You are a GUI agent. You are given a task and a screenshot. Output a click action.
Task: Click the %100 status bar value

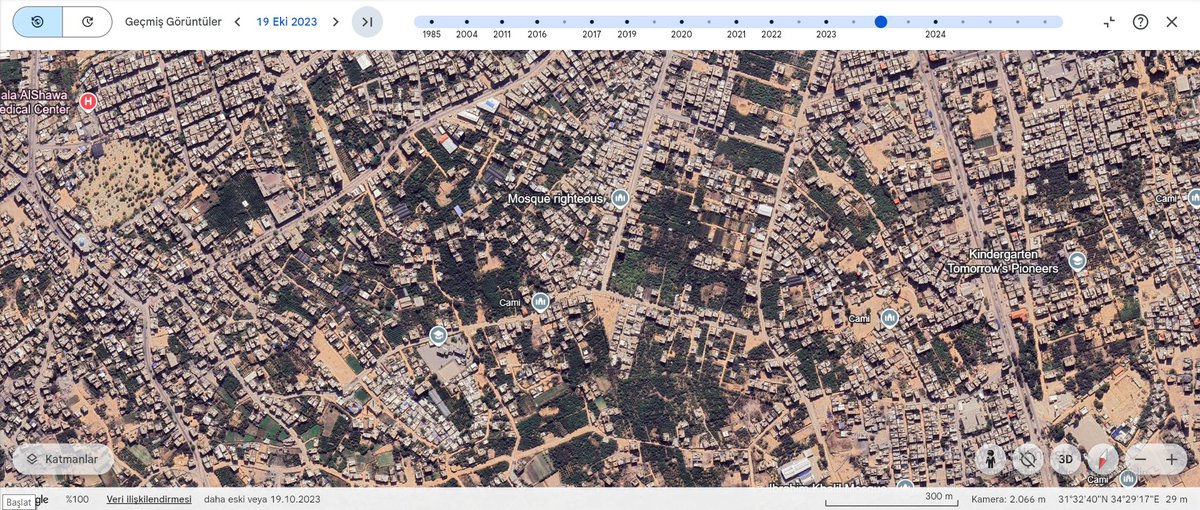click(77, 499)
